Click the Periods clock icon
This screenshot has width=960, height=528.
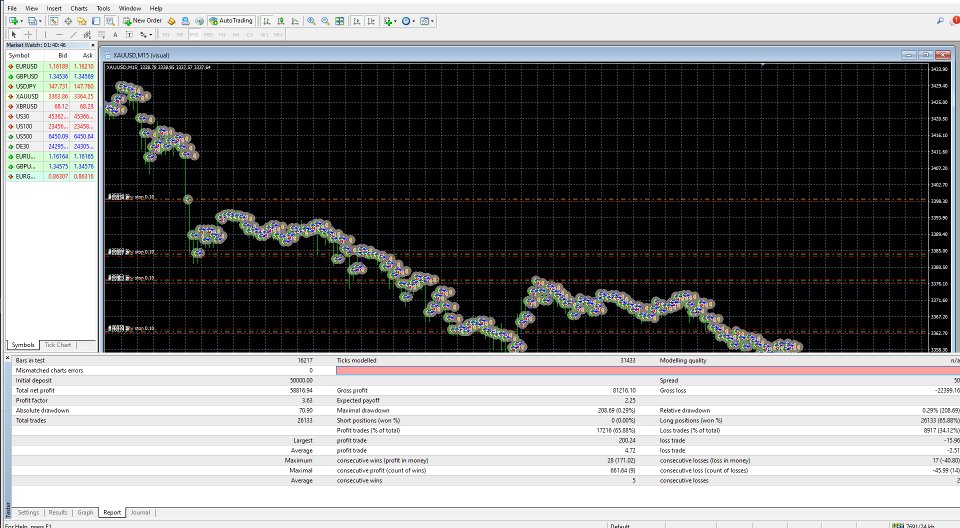[405, 21]
